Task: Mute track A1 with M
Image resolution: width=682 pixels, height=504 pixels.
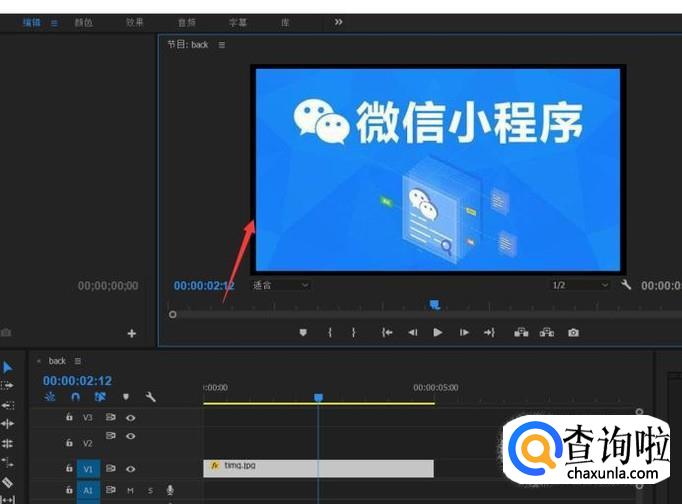Action: 130,491
